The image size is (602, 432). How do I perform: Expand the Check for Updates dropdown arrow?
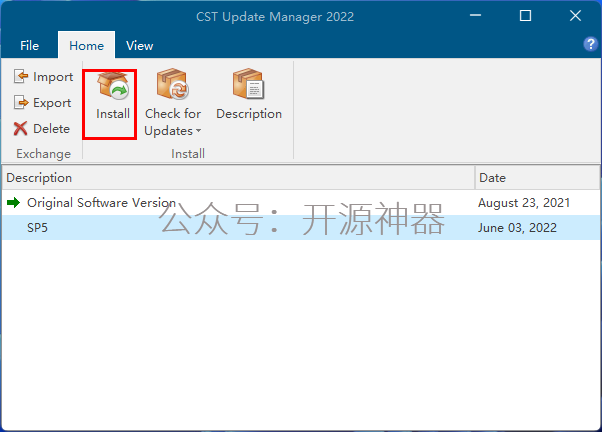198,131
